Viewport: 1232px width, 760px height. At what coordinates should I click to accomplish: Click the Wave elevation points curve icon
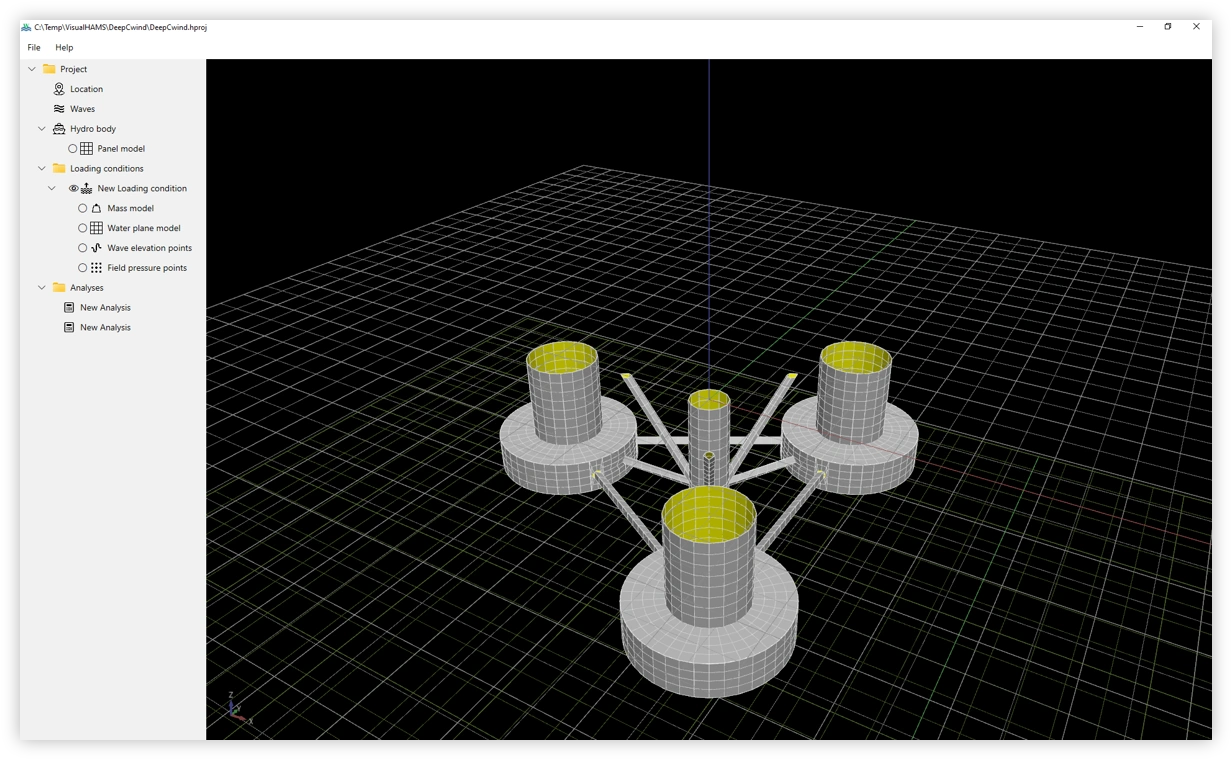point(97,248)
